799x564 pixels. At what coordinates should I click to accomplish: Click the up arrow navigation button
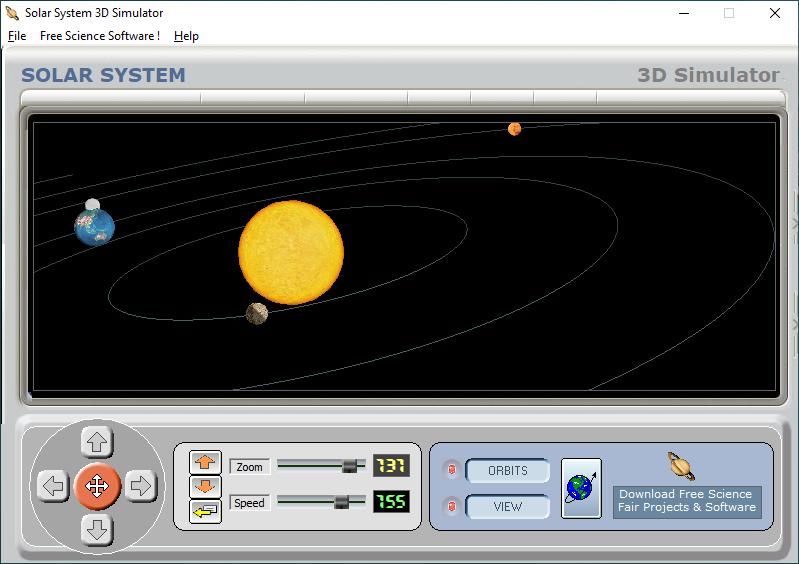97,442
